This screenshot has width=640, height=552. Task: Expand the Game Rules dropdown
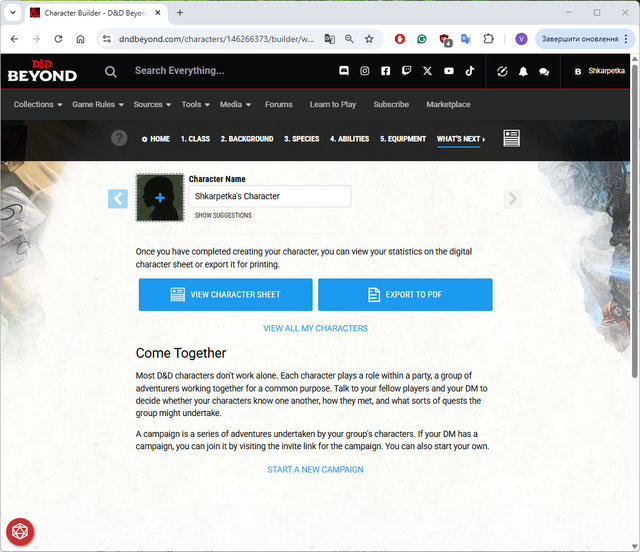[97, 104]
